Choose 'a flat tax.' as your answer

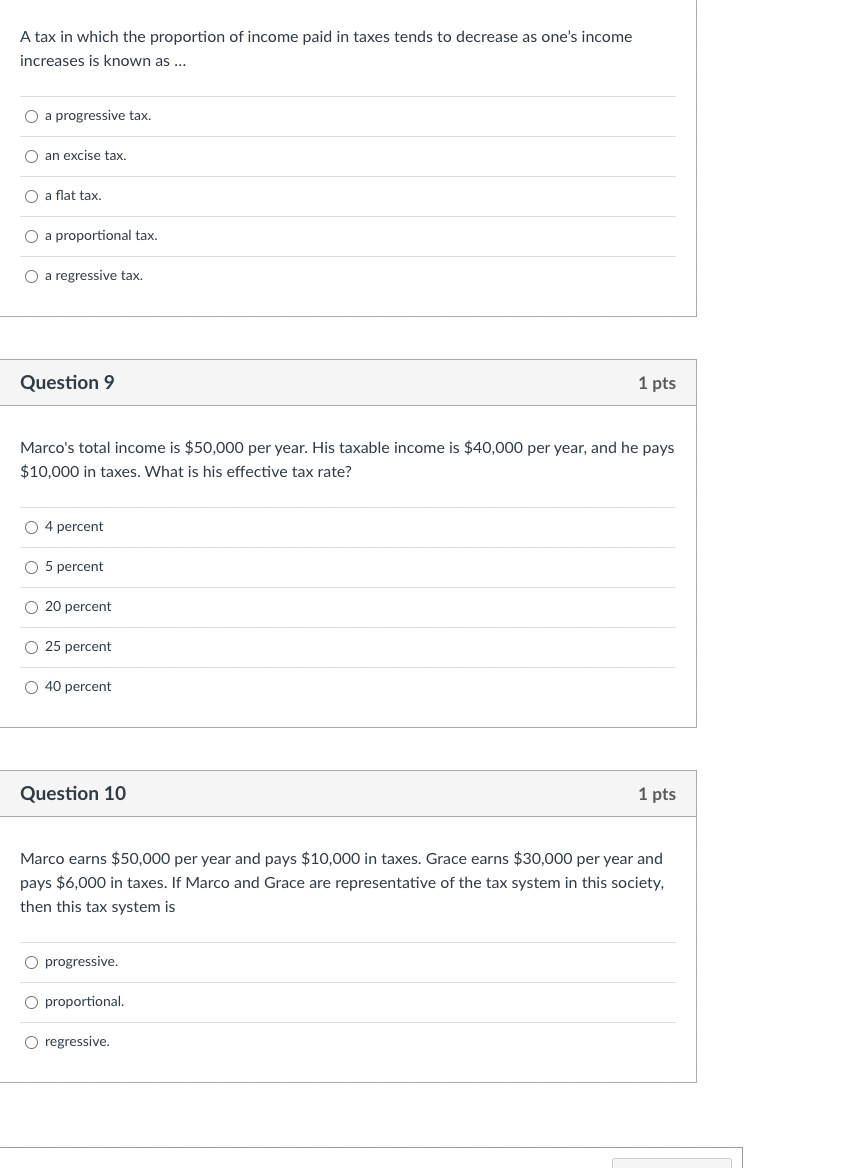(x=31, y=196)
